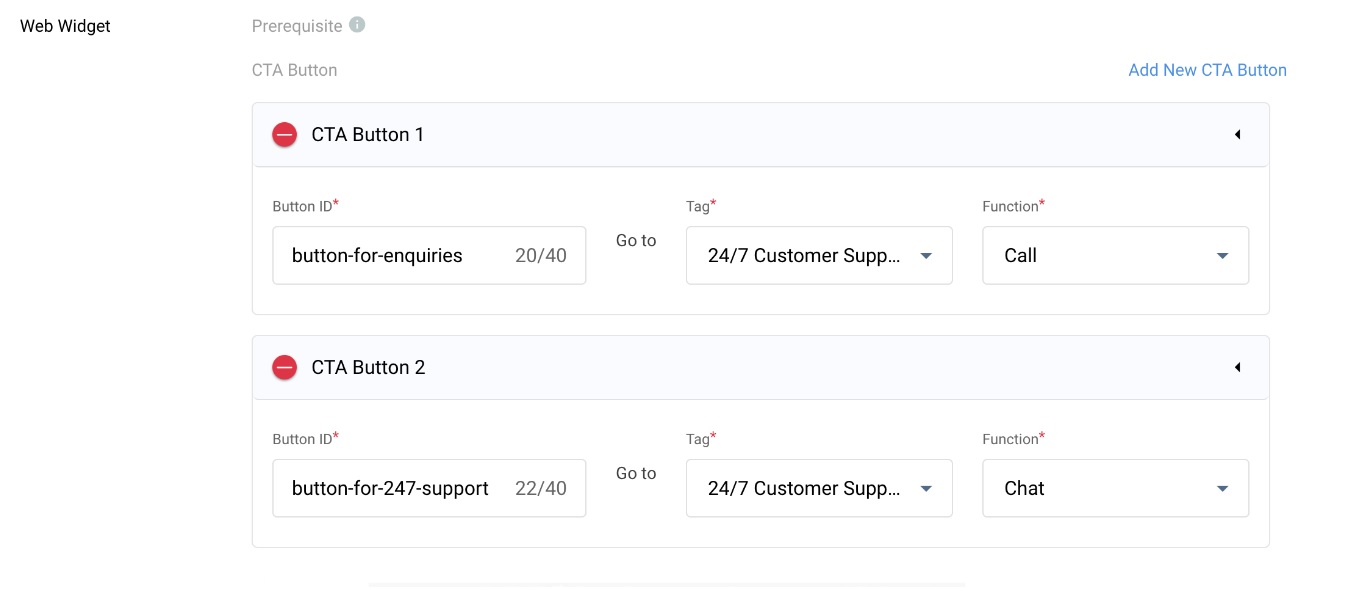Screen dimensions: 1353x594
Task: Select the Web Widget section label
Action: (65, 26)
